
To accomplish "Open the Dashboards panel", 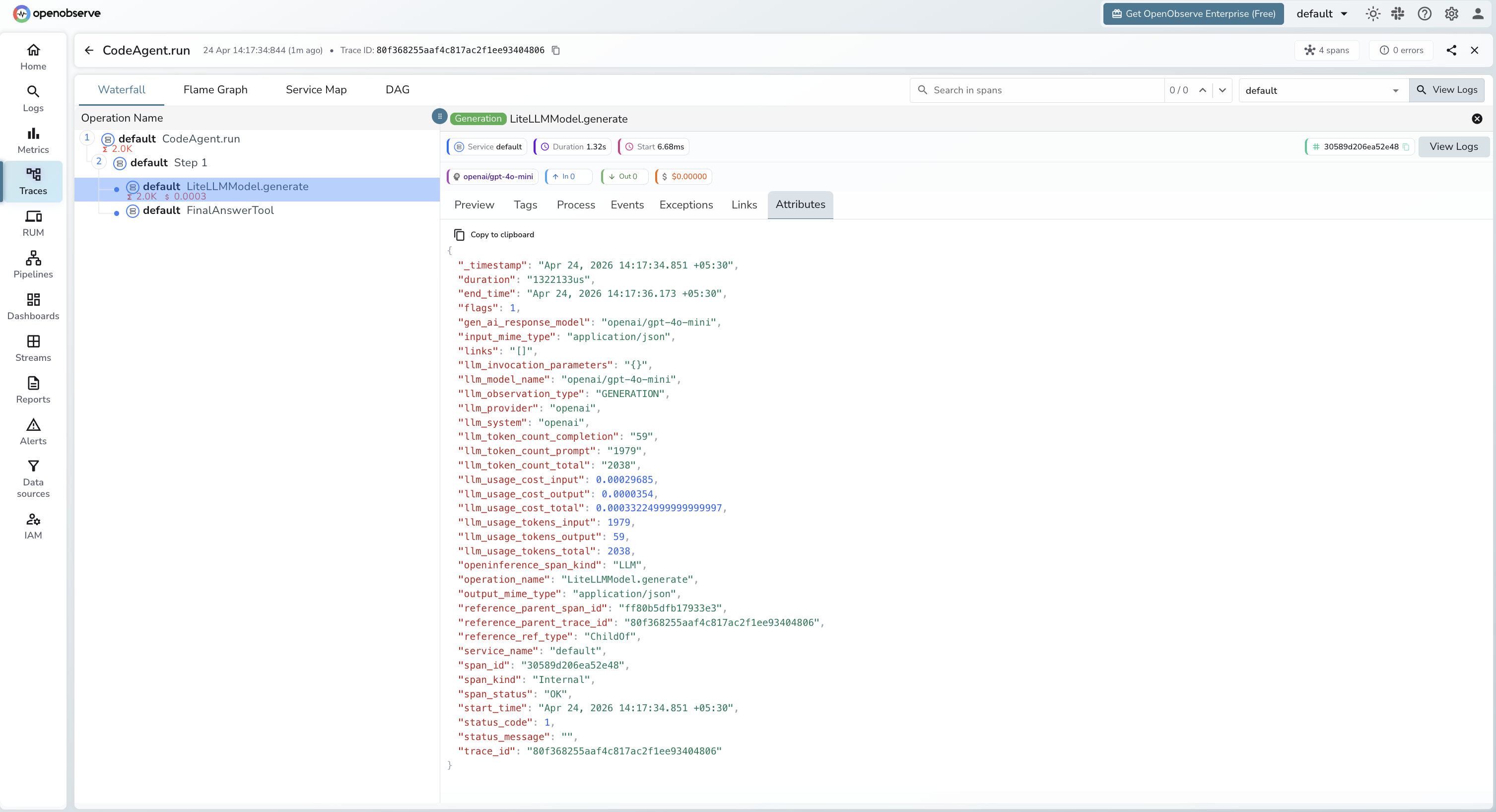I will [33, 306].
